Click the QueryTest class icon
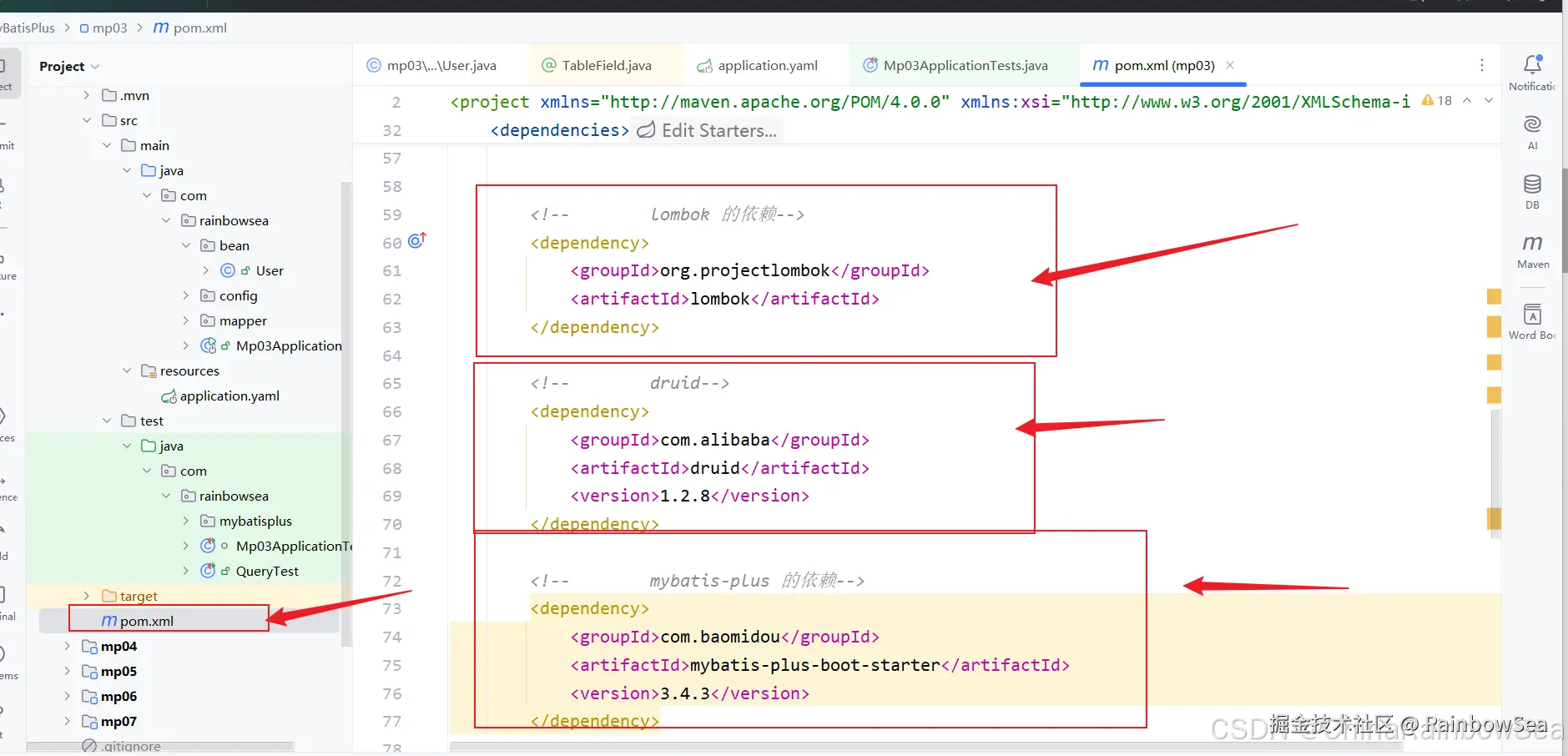 click(x=209, y=571)
